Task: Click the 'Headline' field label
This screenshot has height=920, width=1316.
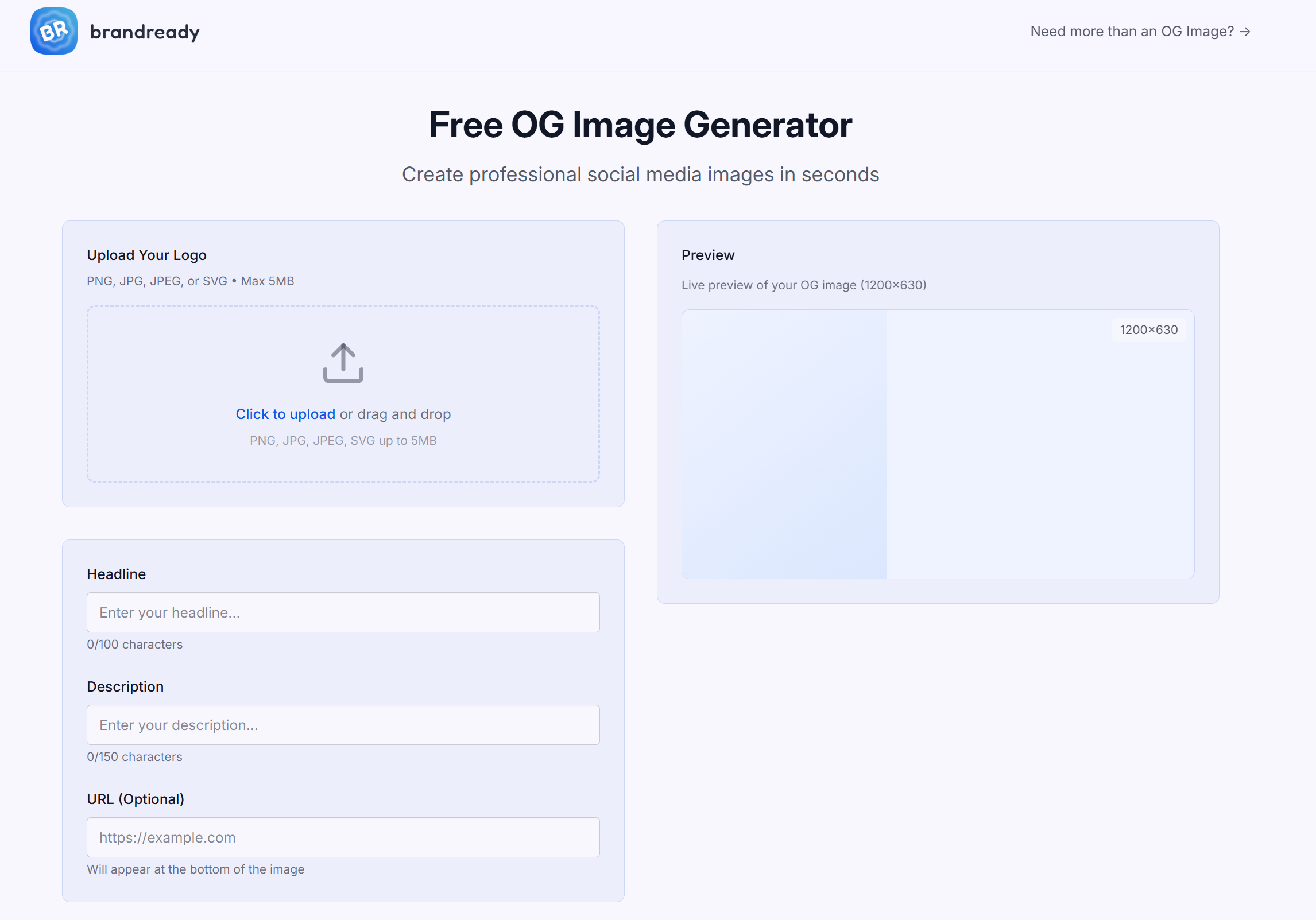Action: tap(116, 574)
